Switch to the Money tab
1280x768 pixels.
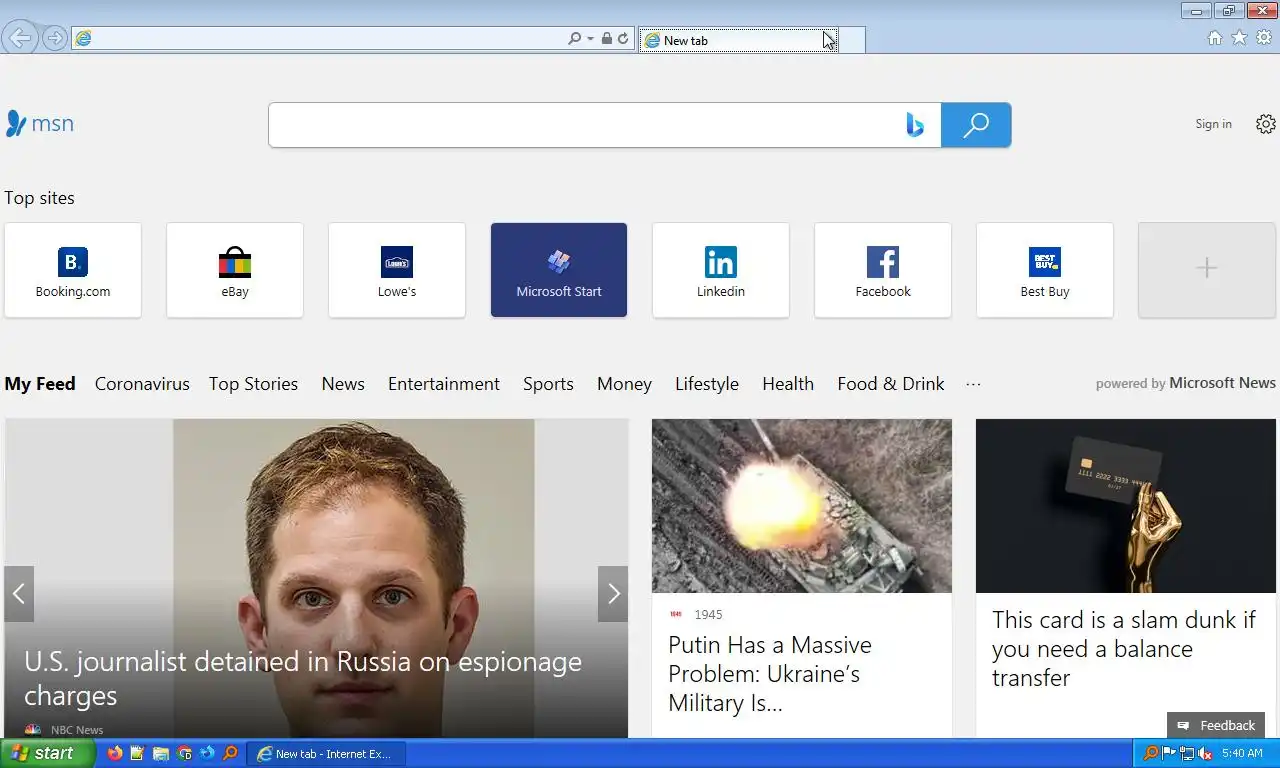(x=624, y=384)
